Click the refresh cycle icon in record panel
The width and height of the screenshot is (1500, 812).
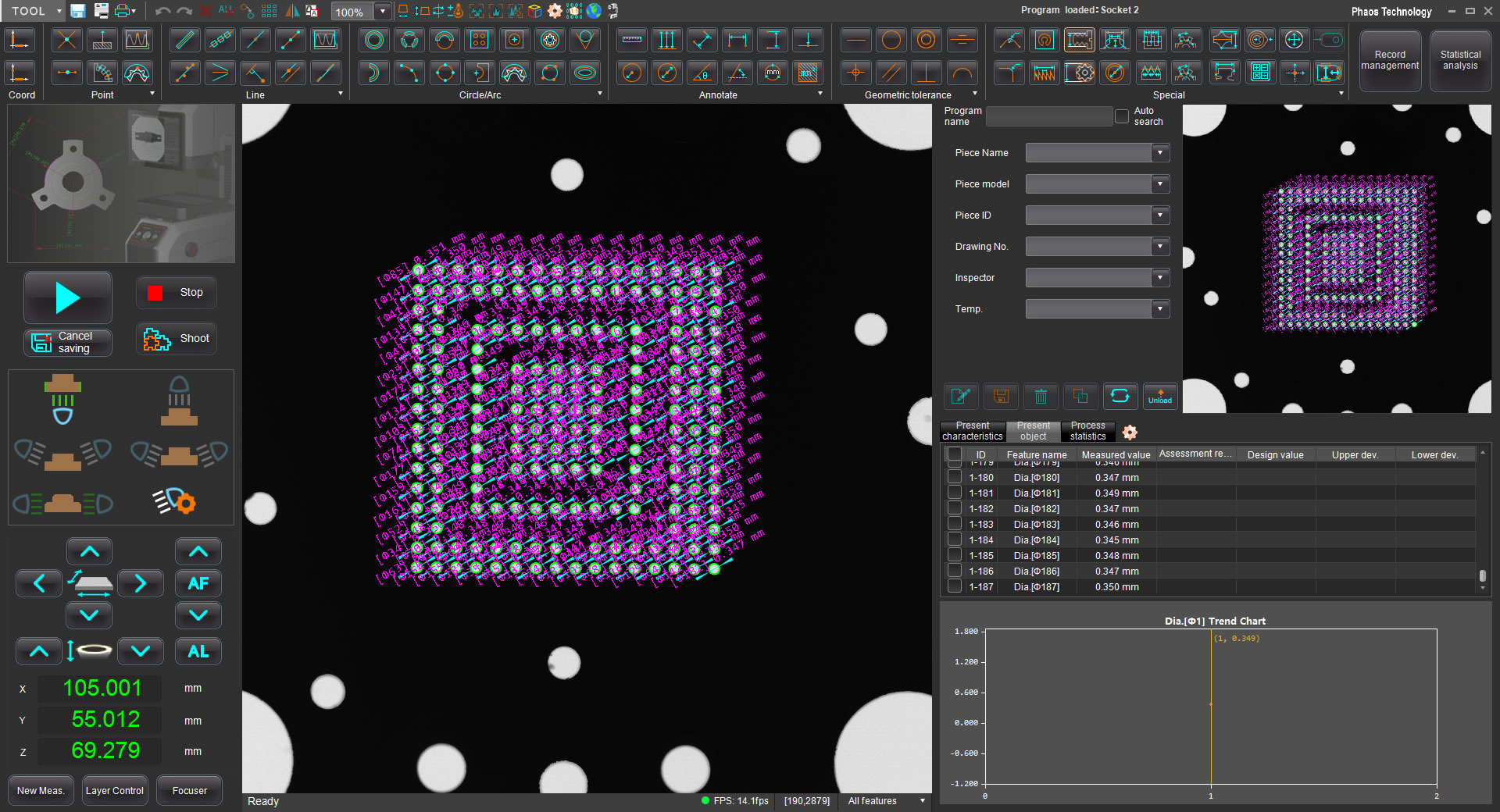1120,397
